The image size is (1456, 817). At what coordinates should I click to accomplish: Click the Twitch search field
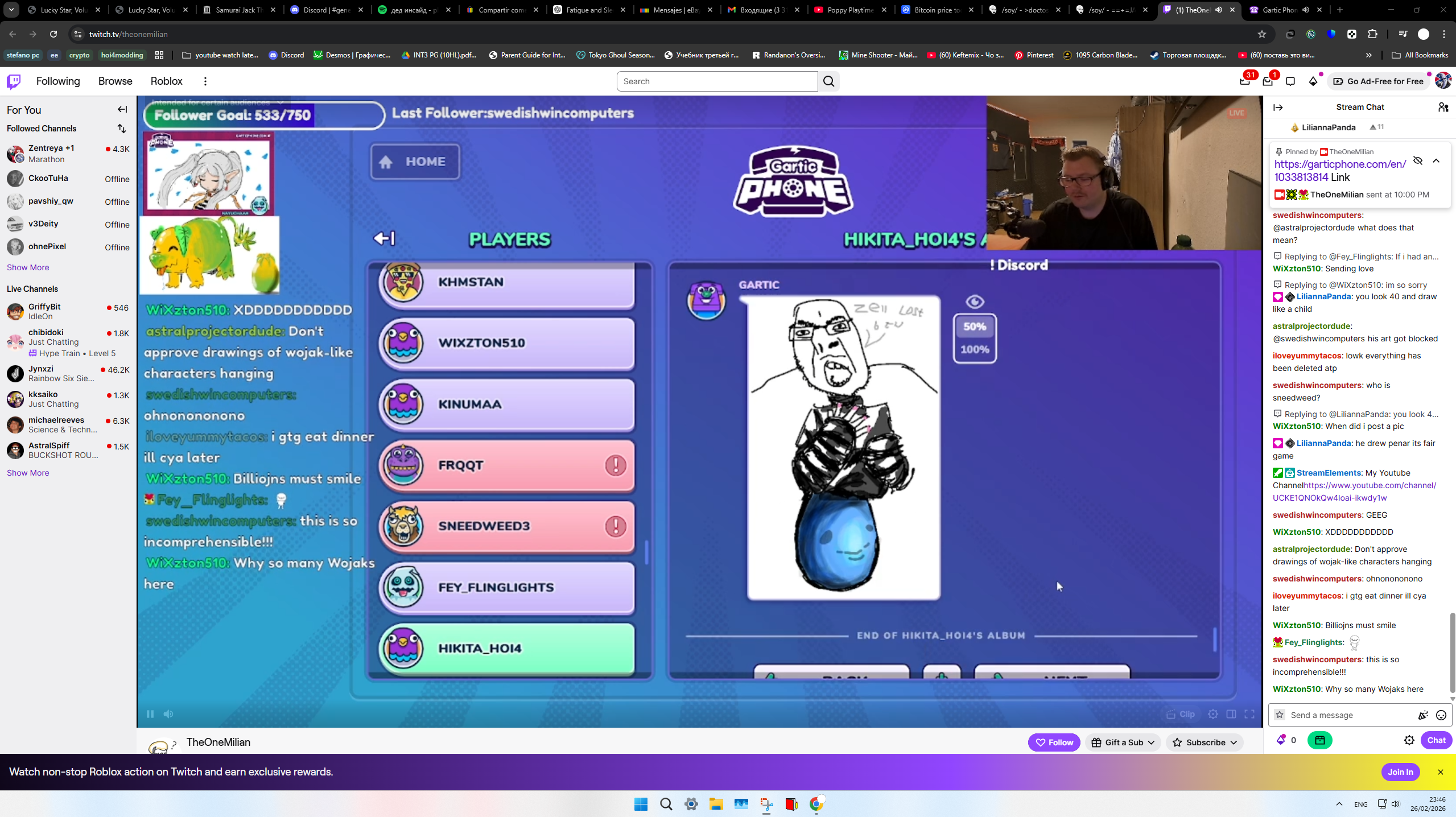point(717,81)
